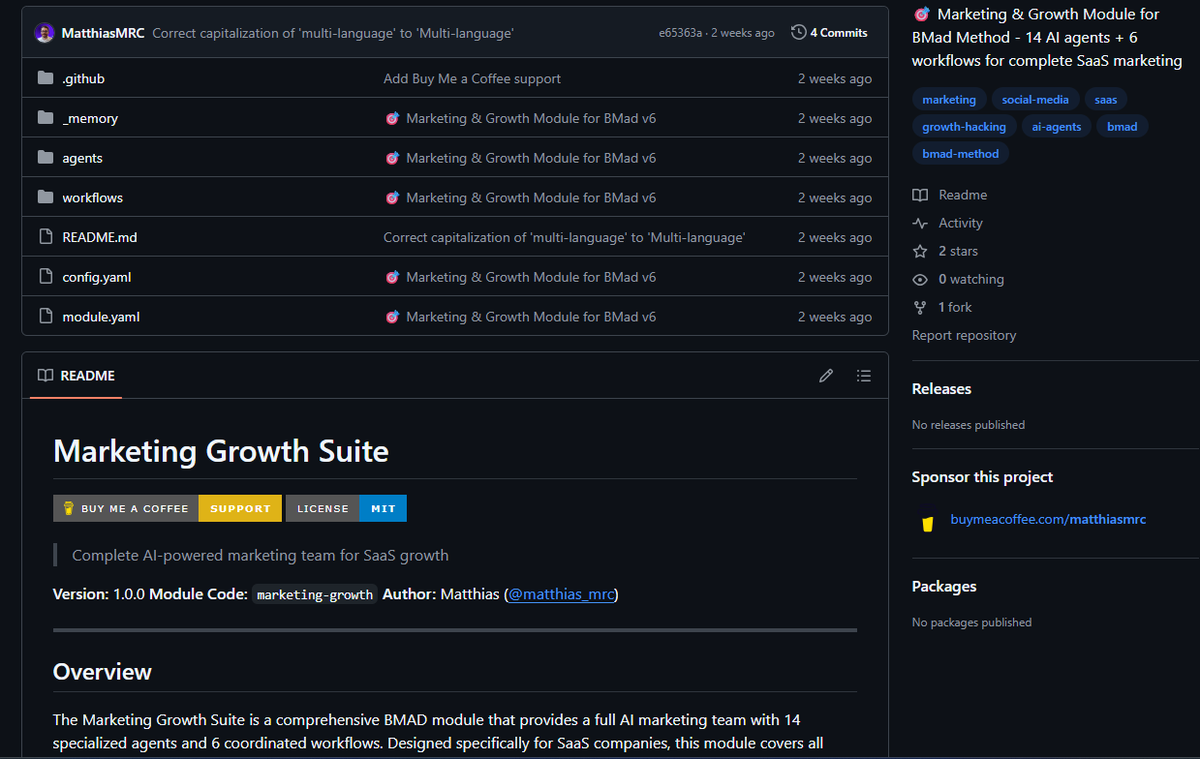Visit buymeacoffee.com/matthiasmrc sponsor link
This screenshot has height=759, width=1200.
click(1048, 519)
